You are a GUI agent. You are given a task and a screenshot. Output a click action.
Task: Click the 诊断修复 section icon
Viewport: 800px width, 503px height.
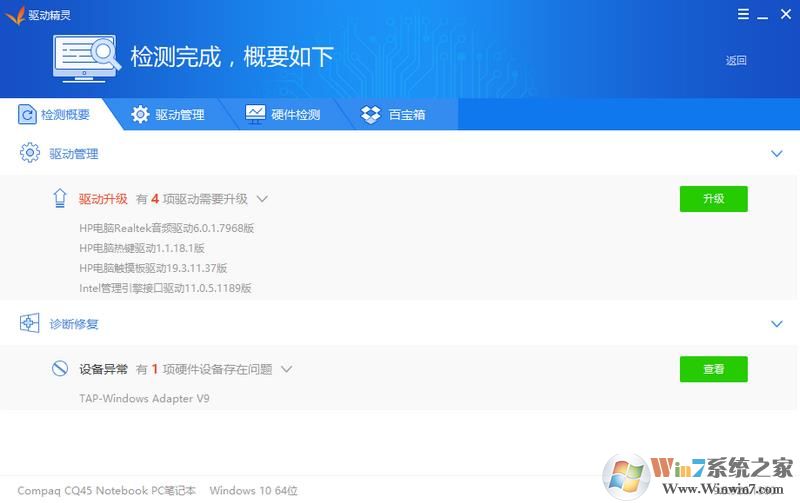[29, 324]
